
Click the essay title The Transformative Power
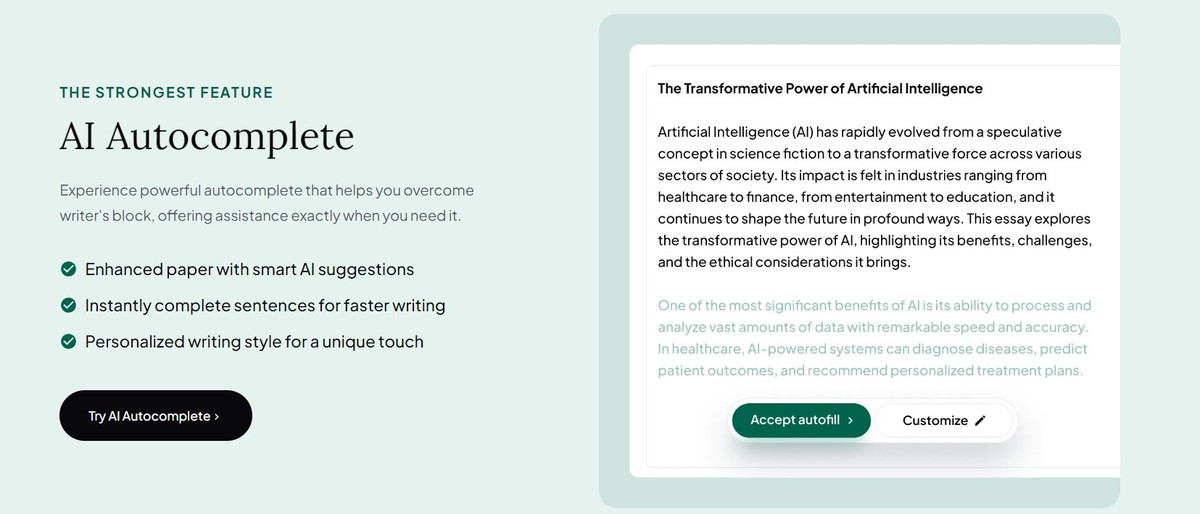click(x=820, y=88)
